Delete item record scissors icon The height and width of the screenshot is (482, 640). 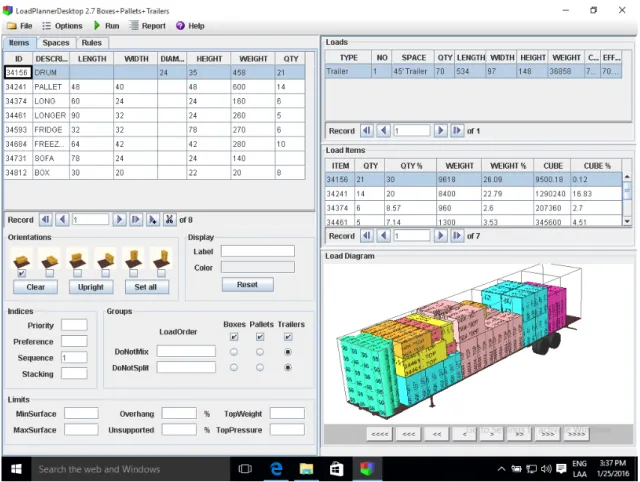169,220
